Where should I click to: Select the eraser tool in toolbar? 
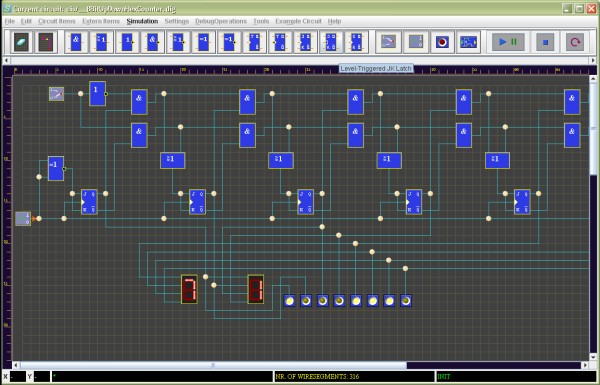click(21, 42)
